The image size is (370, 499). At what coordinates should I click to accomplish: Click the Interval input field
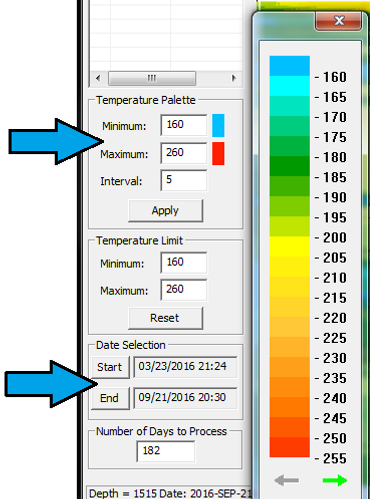pos(184,180)
